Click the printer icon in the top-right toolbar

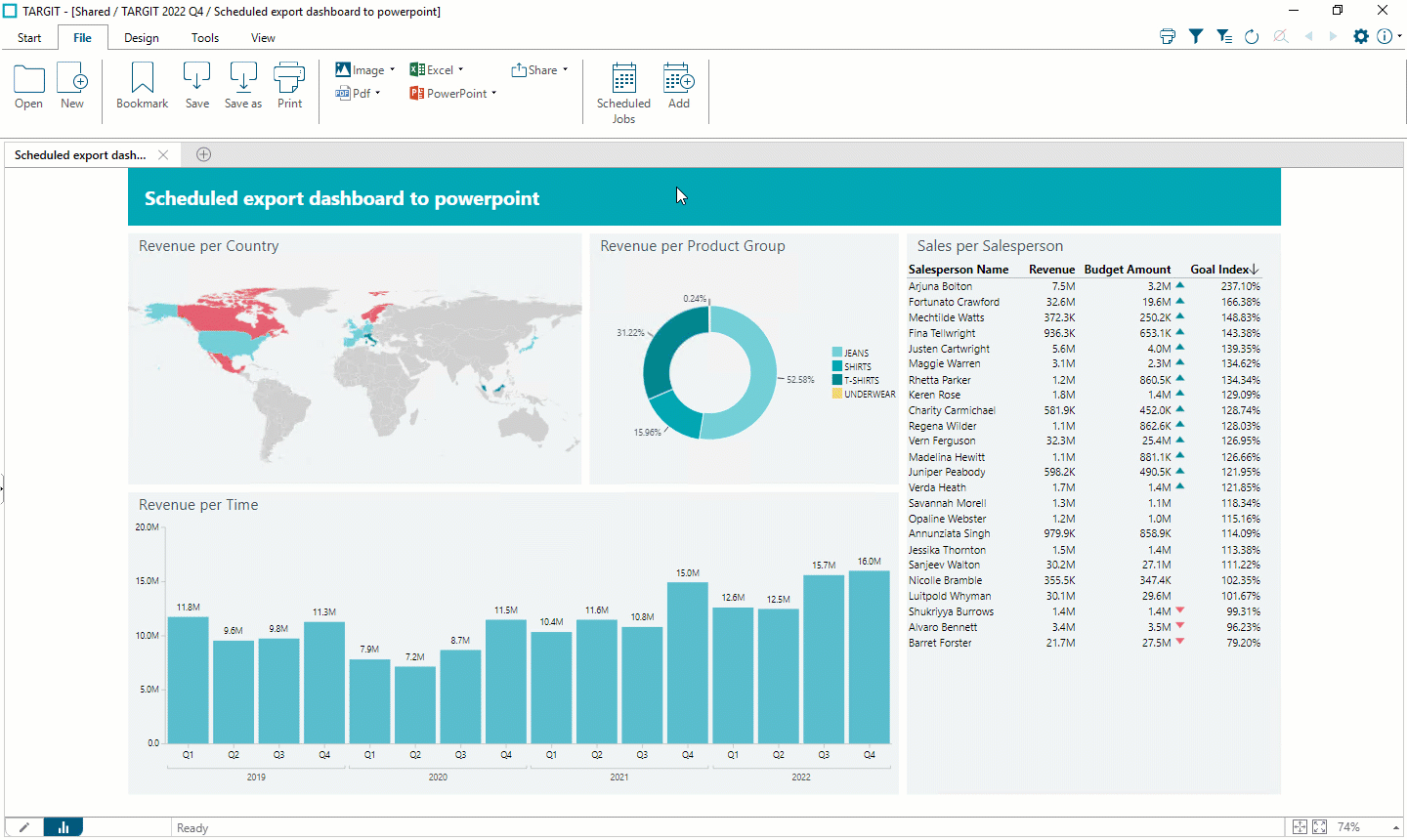coord(1168,36)
